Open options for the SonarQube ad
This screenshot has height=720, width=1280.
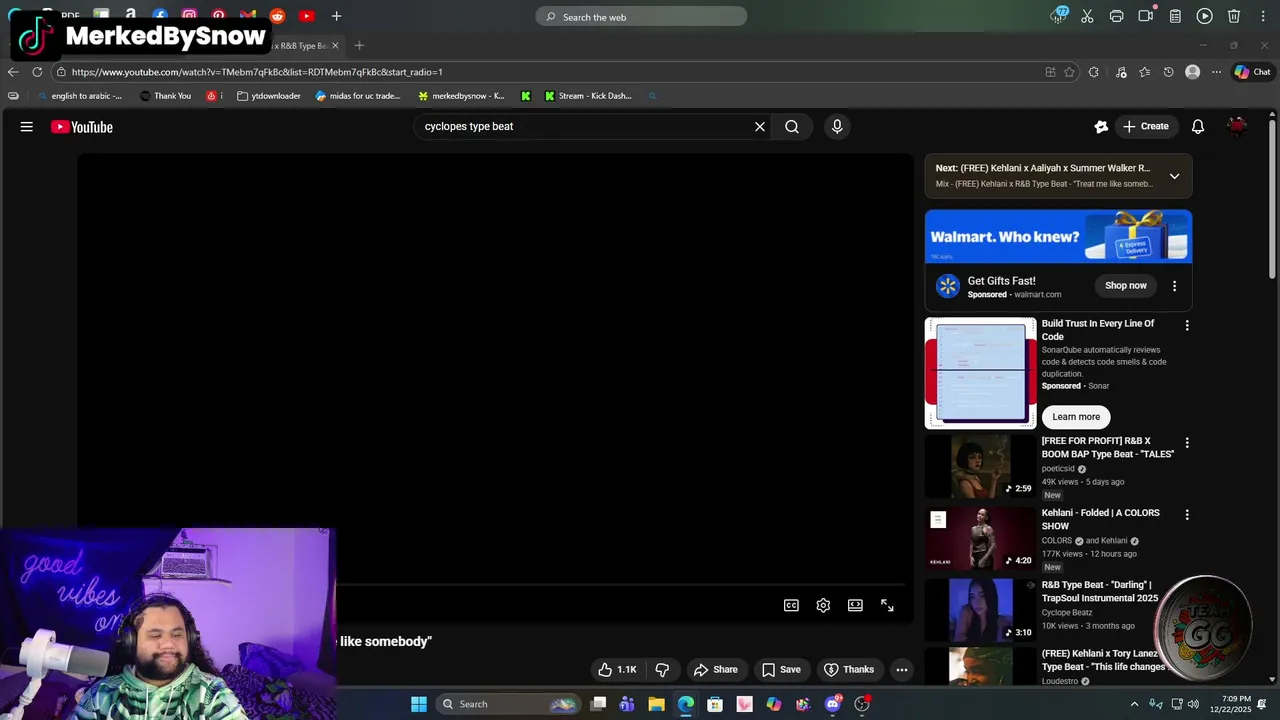click(x=1187, y=325)
